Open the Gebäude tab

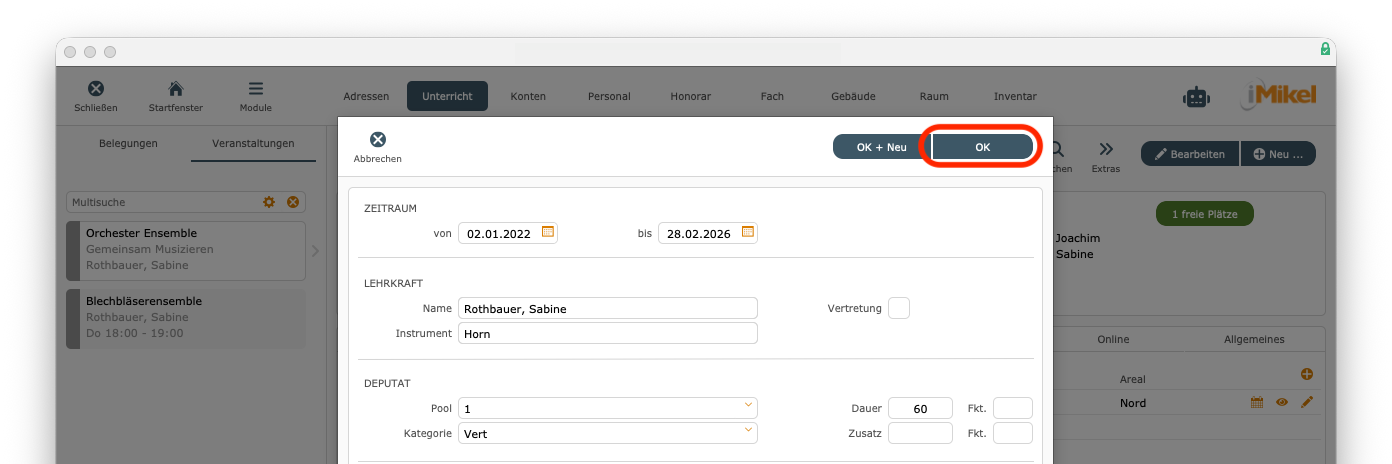pos(853,96)
